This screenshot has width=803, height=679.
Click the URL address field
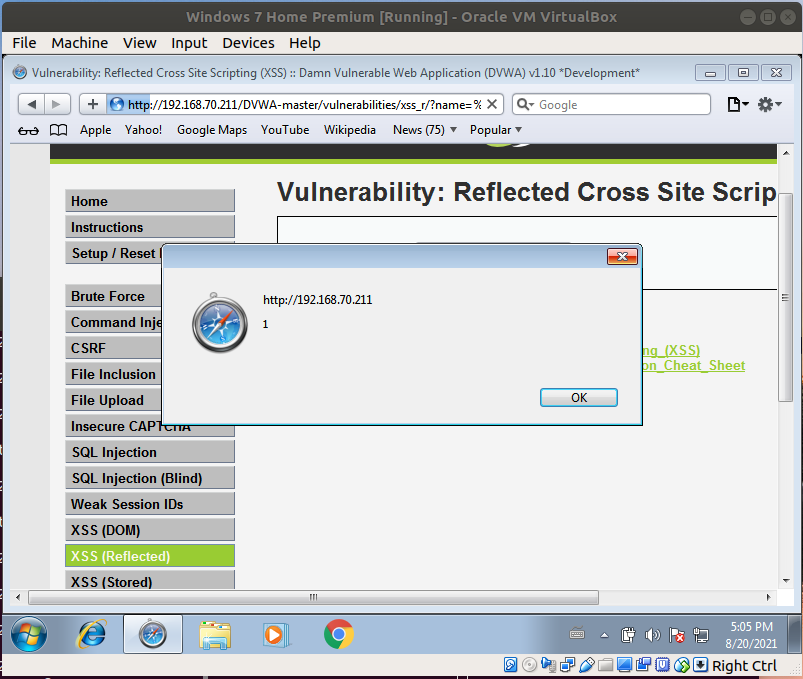pyautogui.click(x=304, y=104)
